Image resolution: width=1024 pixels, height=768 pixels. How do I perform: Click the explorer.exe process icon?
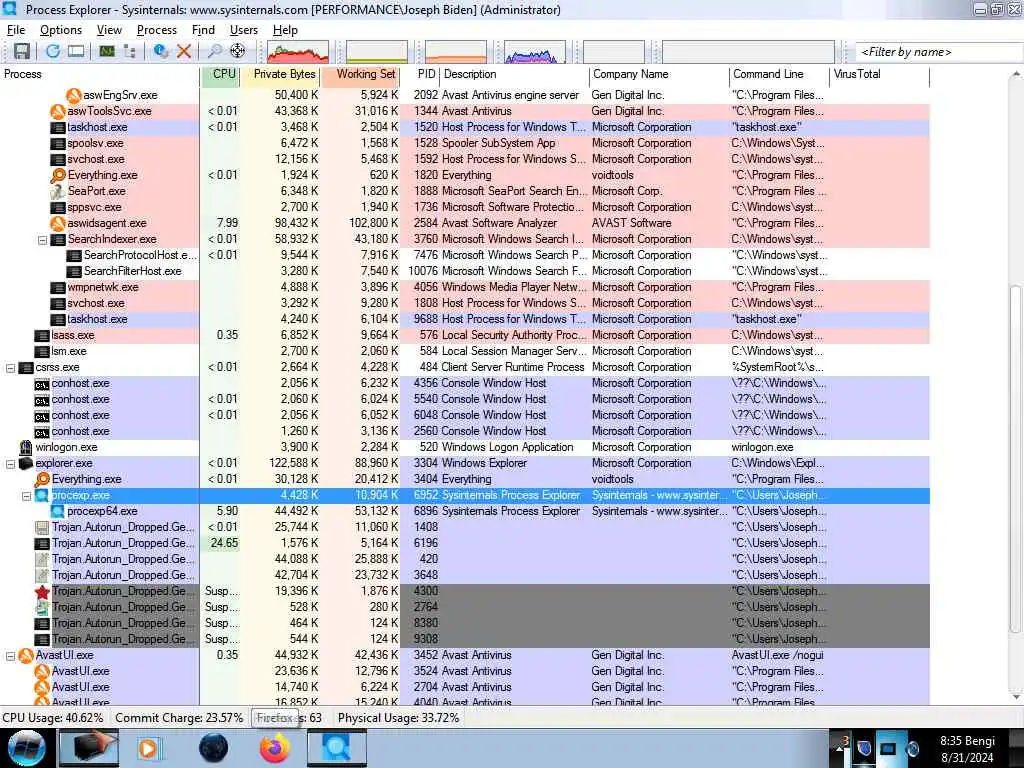26,464
